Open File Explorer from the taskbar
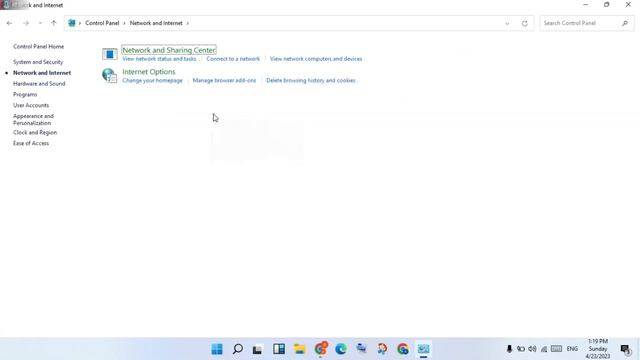The width and height of the screenshot is (640, 360). click(x=300, y=349)
